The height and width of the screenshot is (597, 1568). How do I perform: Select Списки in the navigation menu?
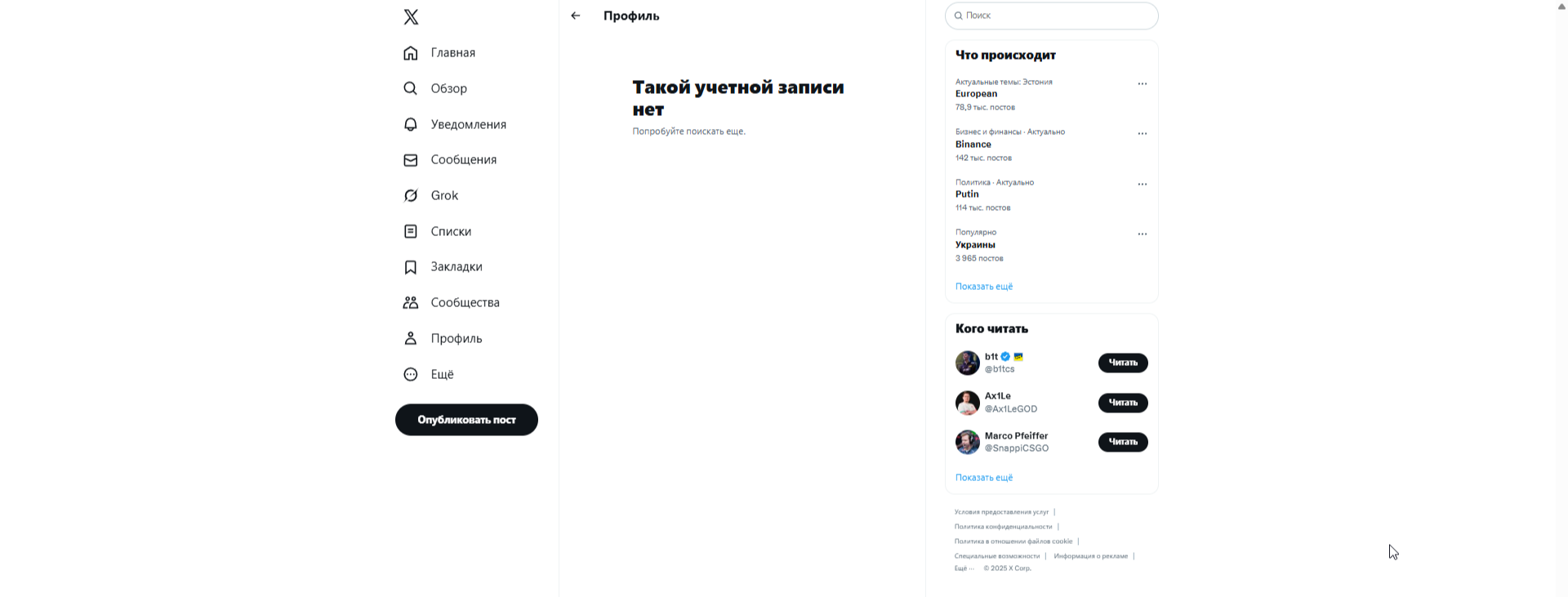point(450,231)
